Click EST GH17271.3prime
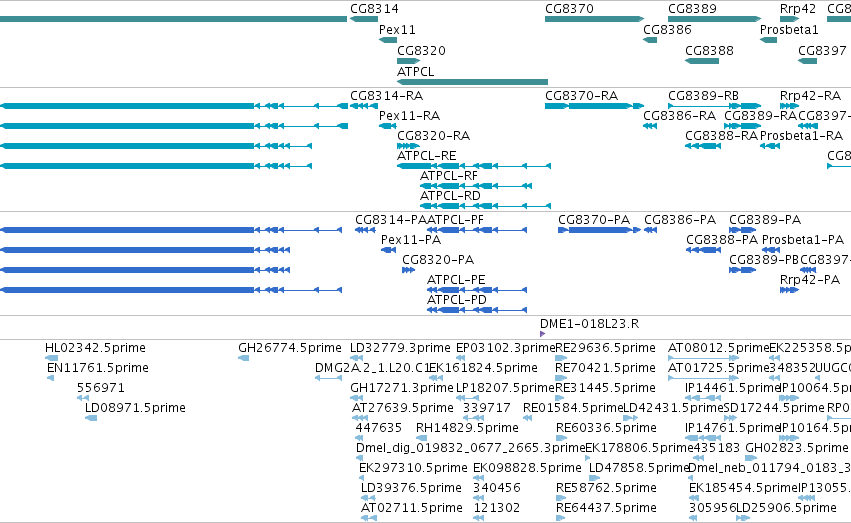 [402, 388]
